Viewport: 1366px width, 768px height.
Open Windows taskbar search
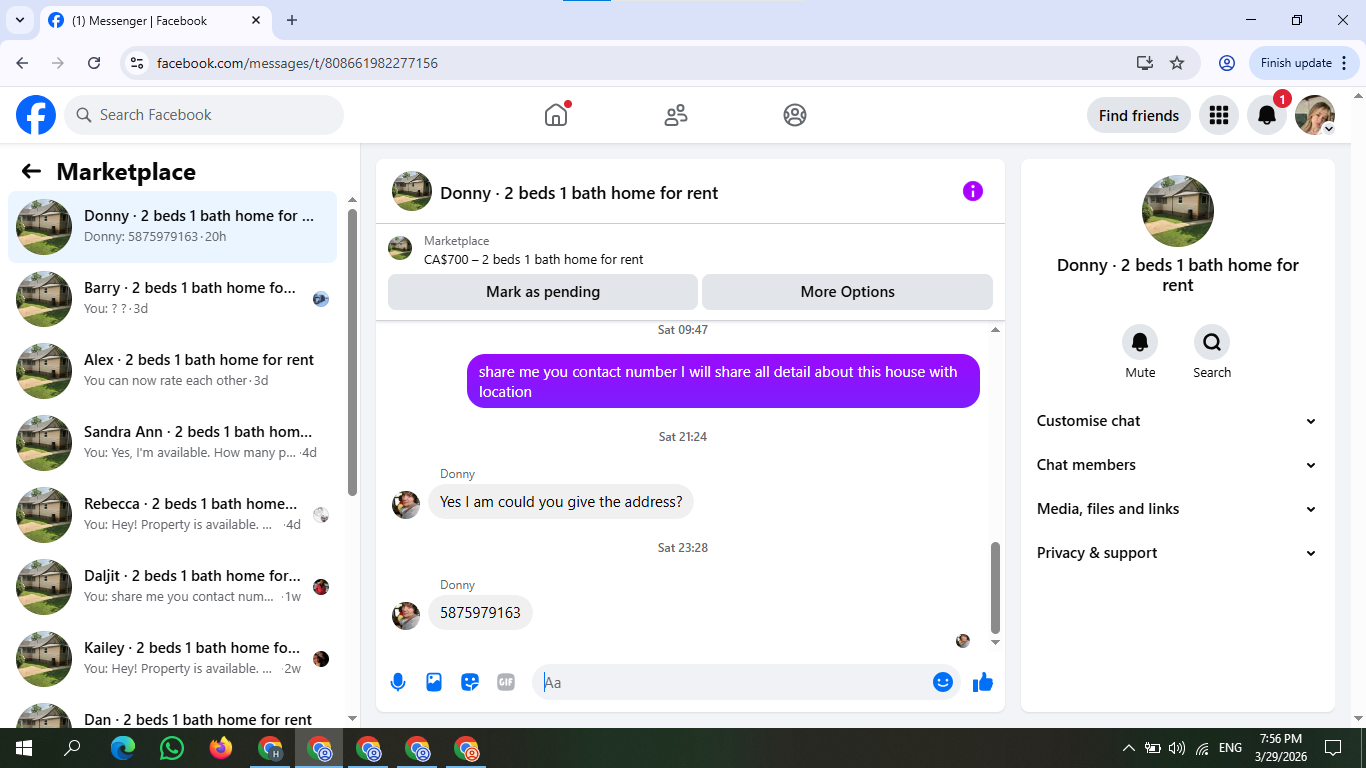coord(72,747)
